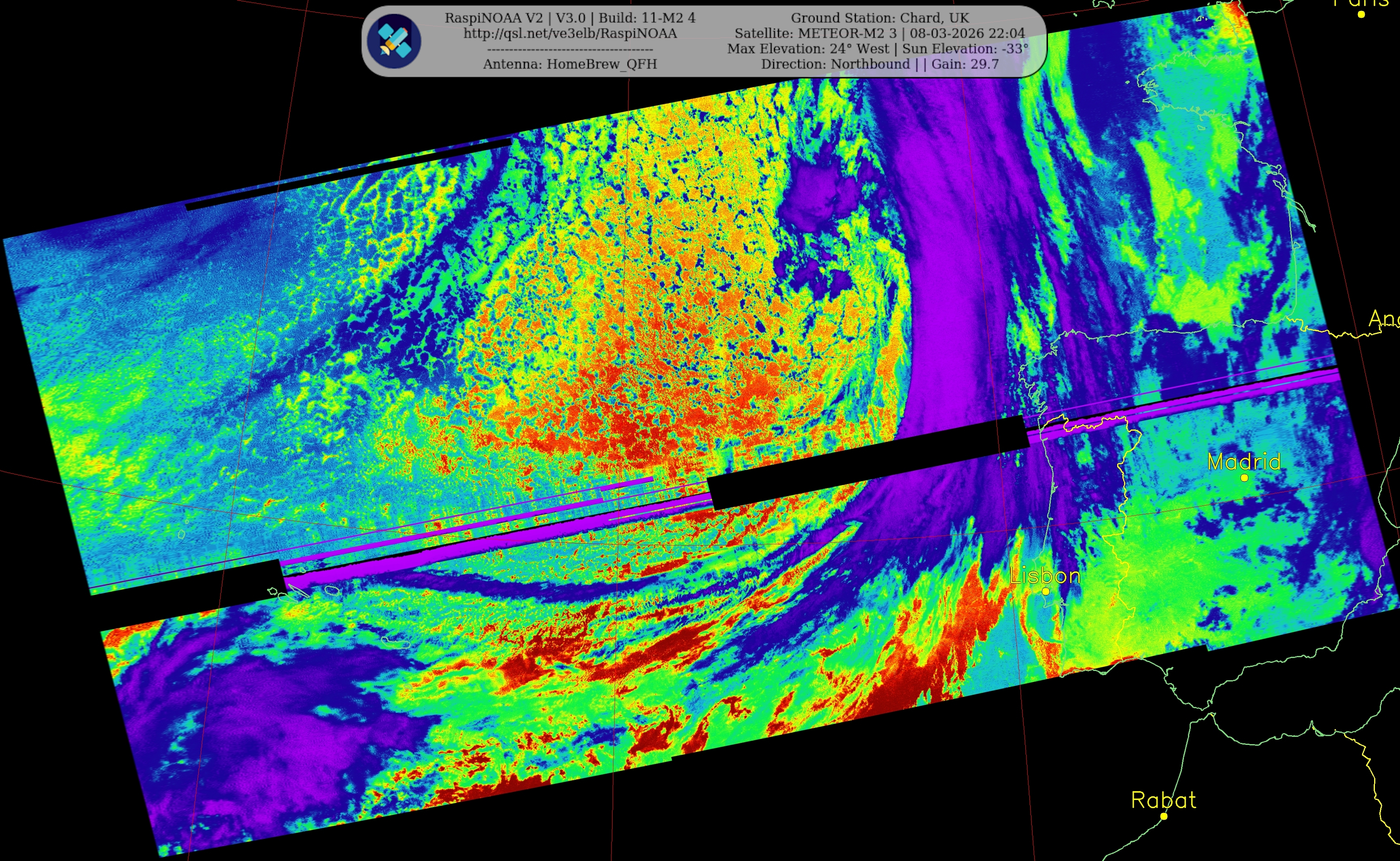Click the yellow marker dot for Lisbon

pyautogui.click(x=1046, y=592)
